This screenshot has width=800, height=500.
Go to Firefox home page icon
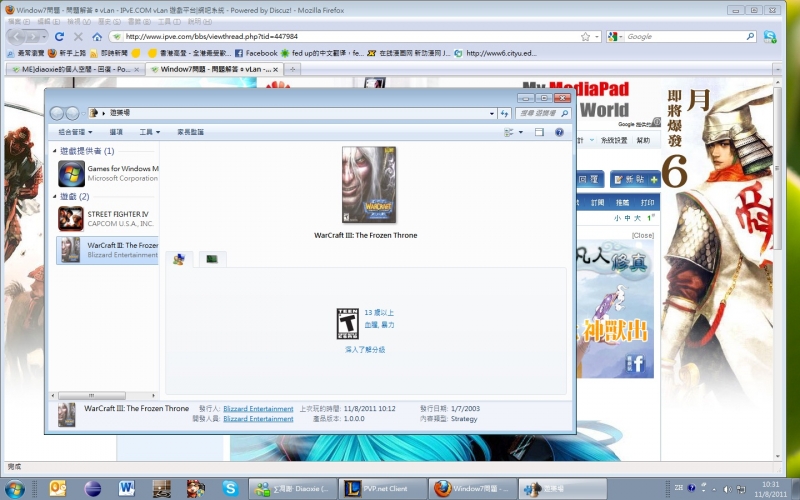(97, 37)
